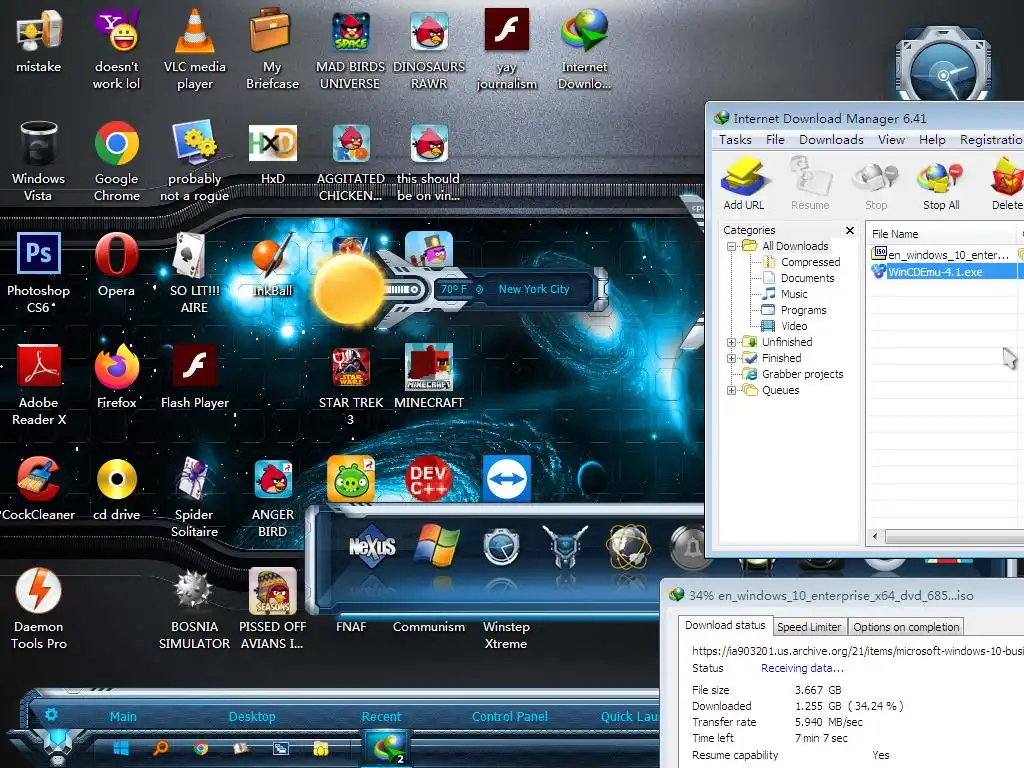The image size is (1024, 768).
Task: Open the Tasks menu in IDM
Action: 735,140
